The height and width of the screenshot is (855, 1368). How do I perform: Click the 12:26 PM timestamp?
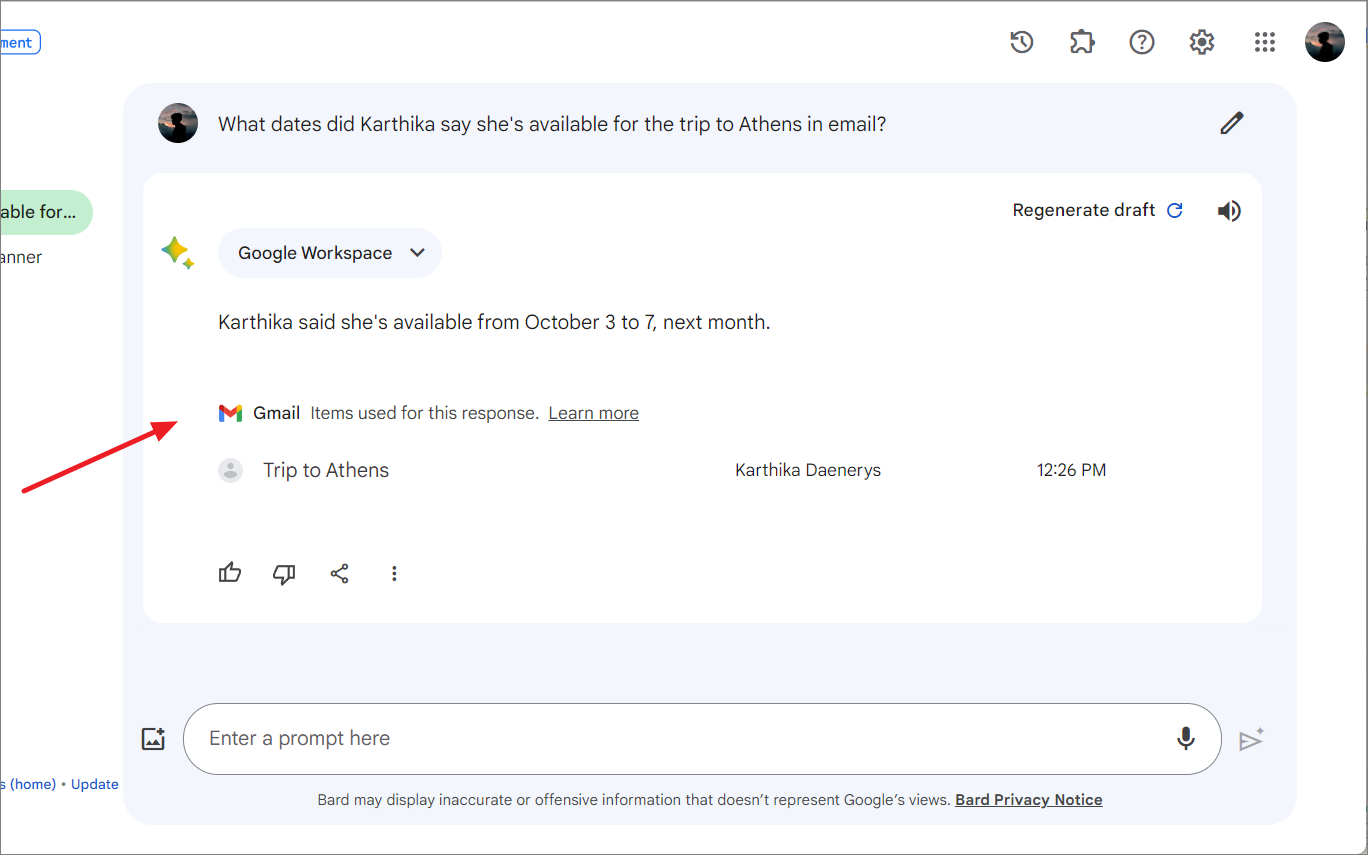(1072, 470)
